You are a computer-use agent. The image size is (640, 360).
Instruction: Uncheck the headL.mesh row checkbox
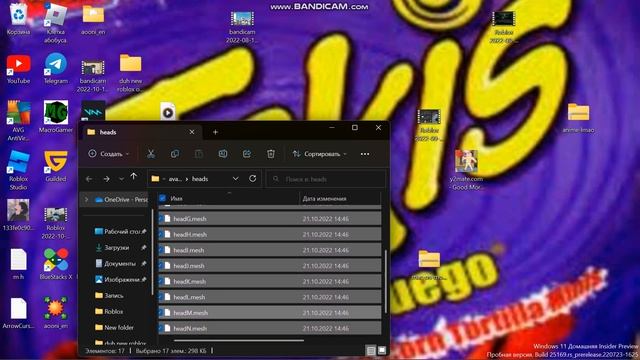pyautogui.click(x=161, y=297)
